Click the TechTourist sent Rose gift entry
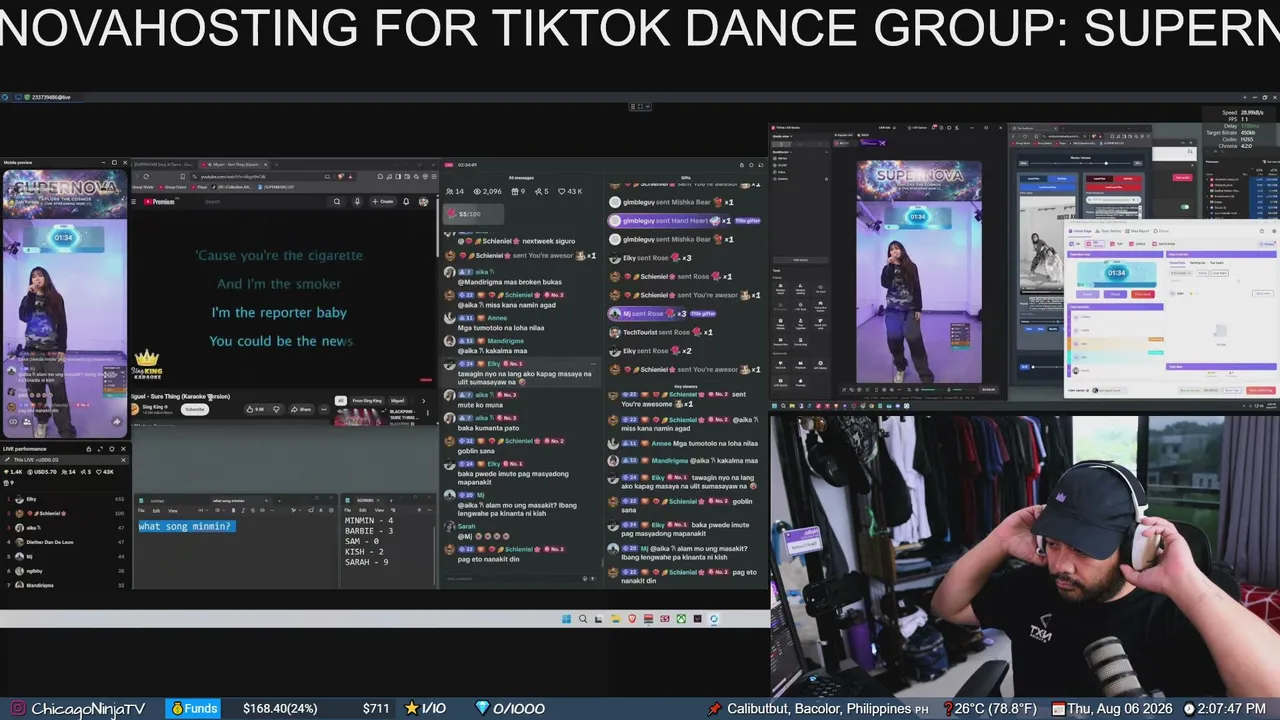Image resolution: width=1280 pixels, height=720 pixels. pos(660,332)
